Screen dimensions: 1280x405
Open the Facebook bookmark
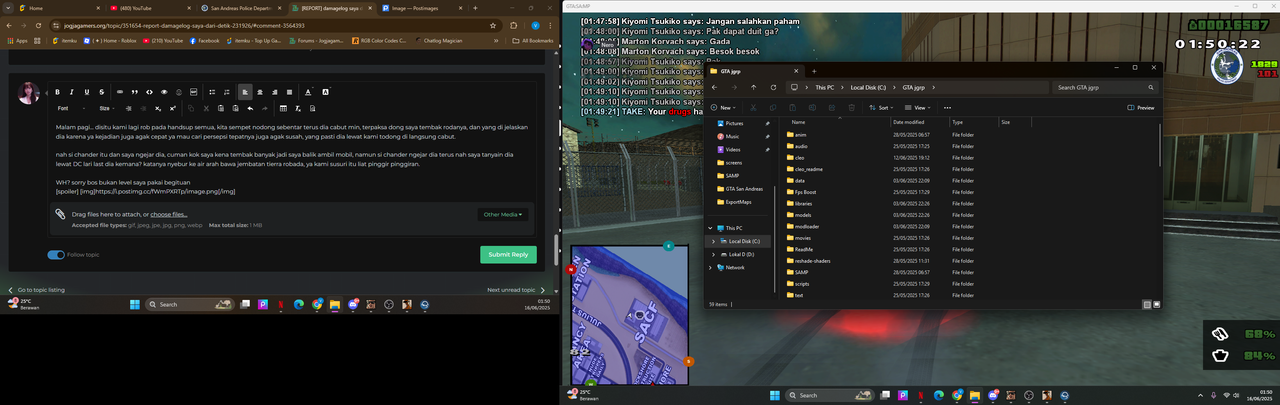click(204, 41)
